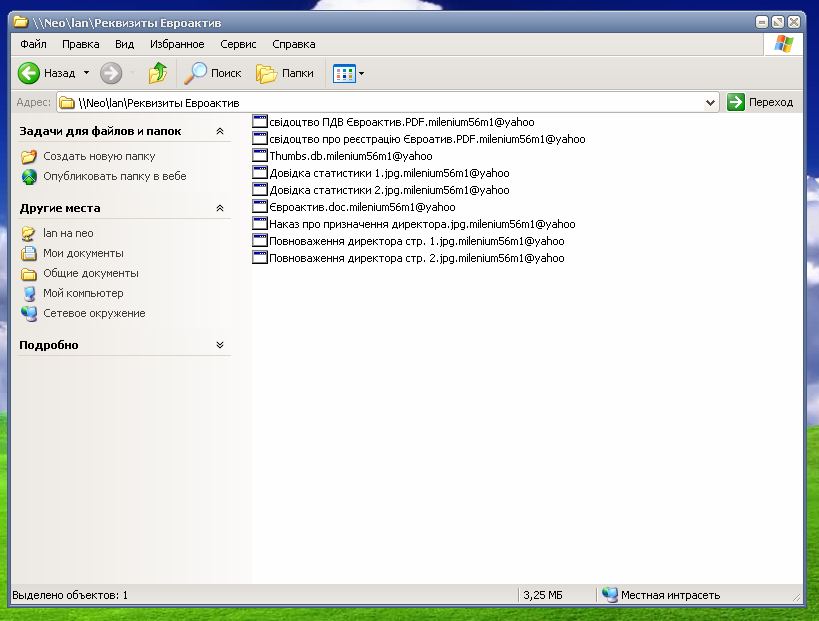The image size is (819, 621).
Task: Click inside the address path field
Action: pos(400,102)
